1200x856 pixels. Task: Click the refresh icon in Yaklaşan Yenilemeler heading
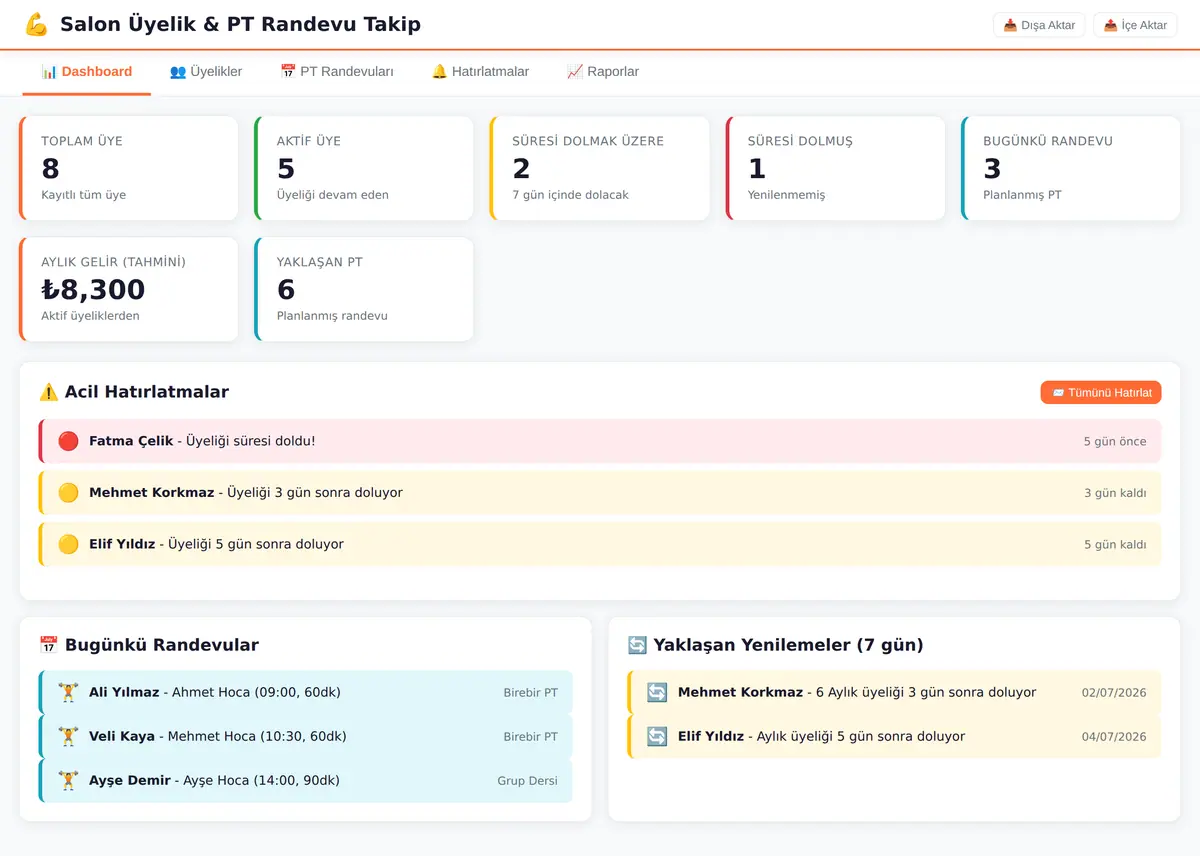pos(638,645)
